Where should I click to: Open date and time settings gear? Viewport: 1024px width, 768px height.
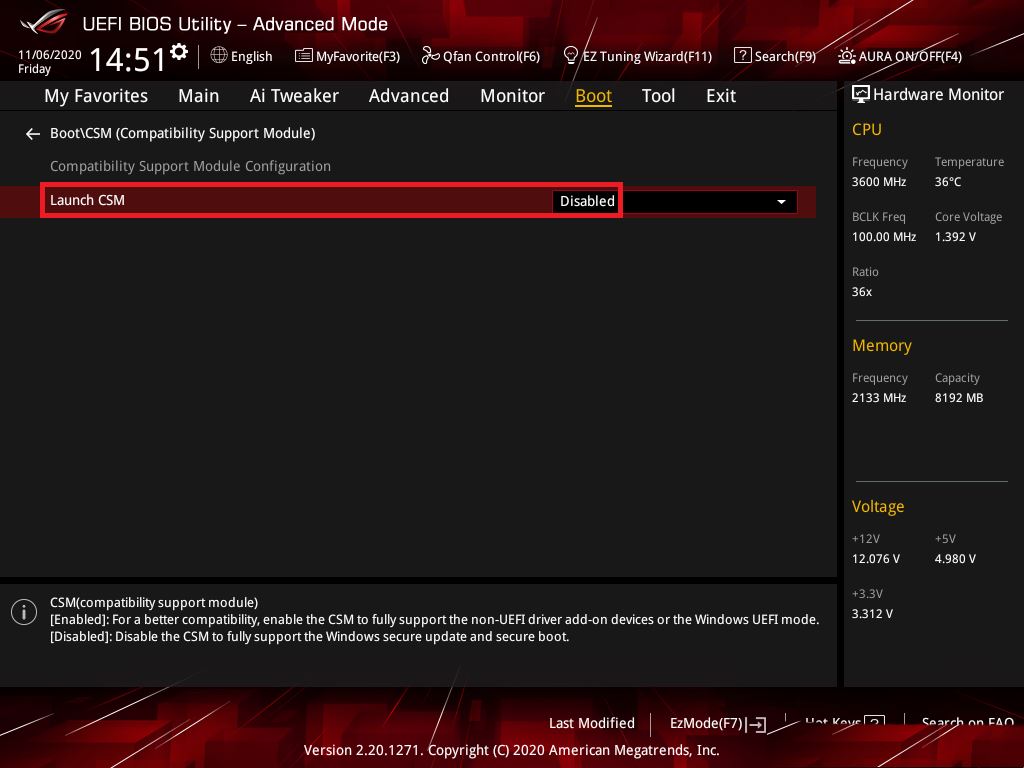click(x=179, y=51)
